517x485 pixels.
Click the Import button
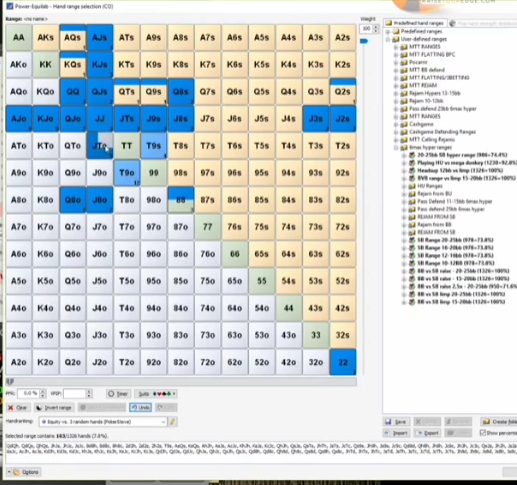click(396, 433)
